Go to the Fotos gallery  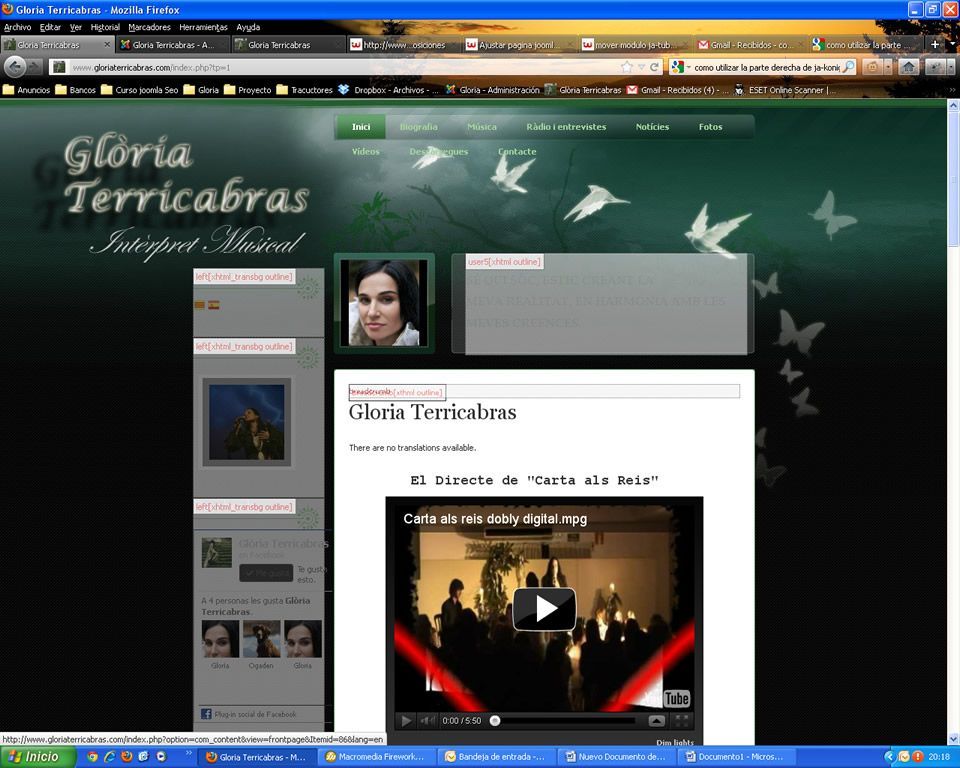[710, 127]
